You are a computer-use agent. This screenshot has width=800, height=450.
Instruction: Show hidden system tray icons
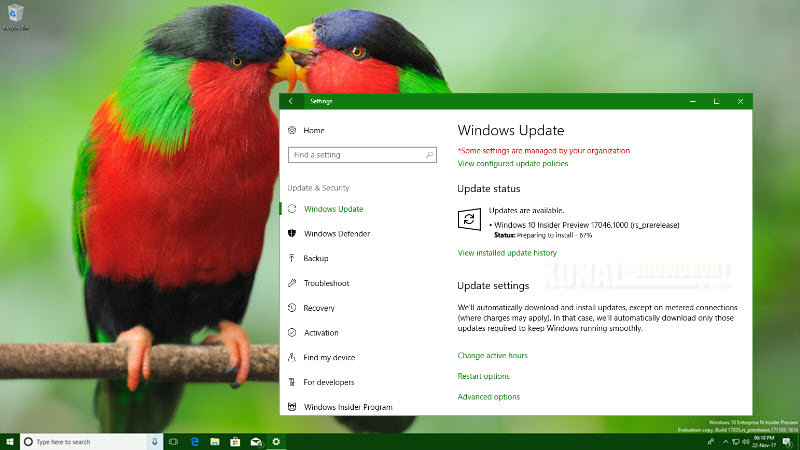point(725,442)
